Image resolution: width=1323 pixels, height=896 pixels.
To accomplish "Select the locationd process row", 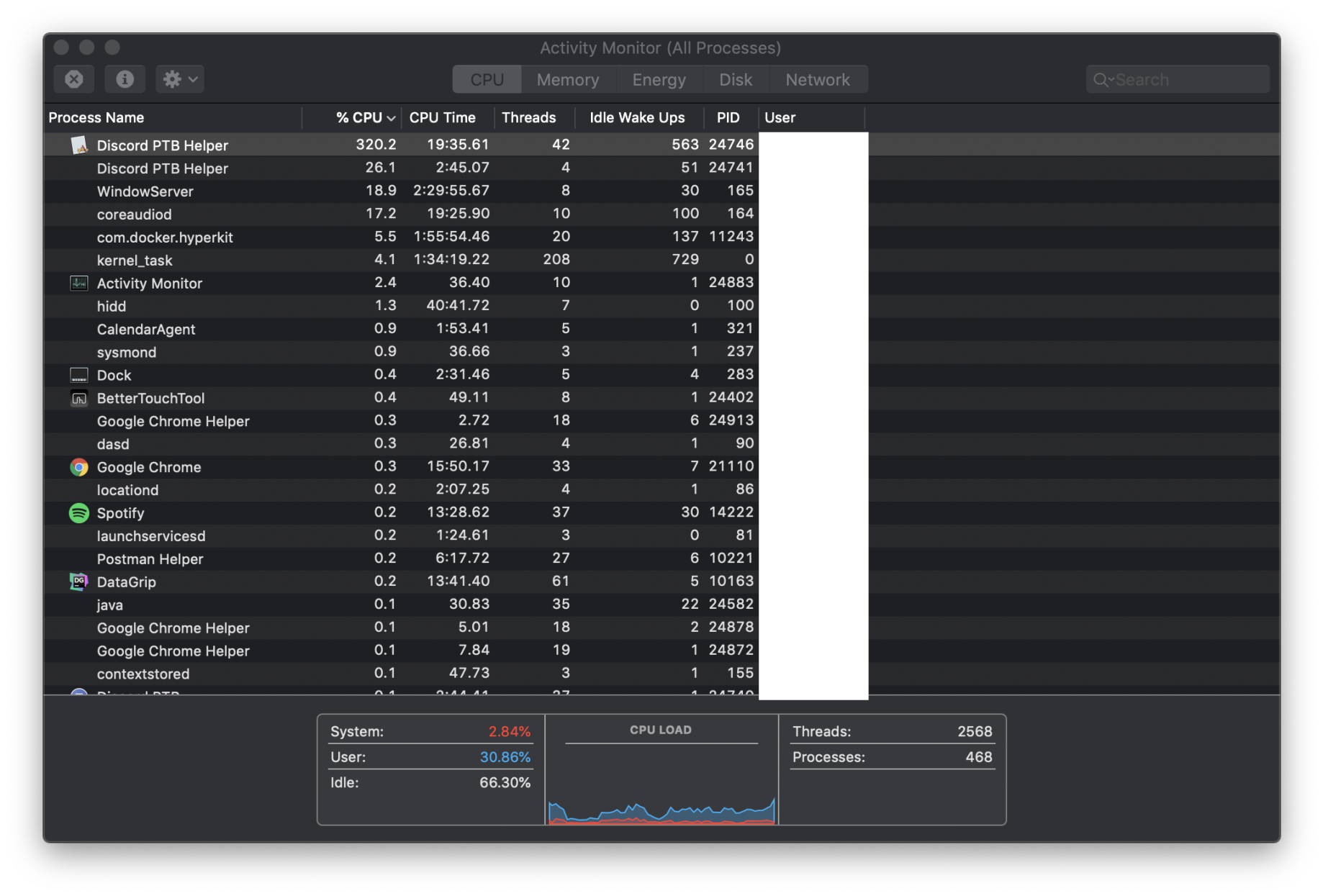I will point(661,490).
